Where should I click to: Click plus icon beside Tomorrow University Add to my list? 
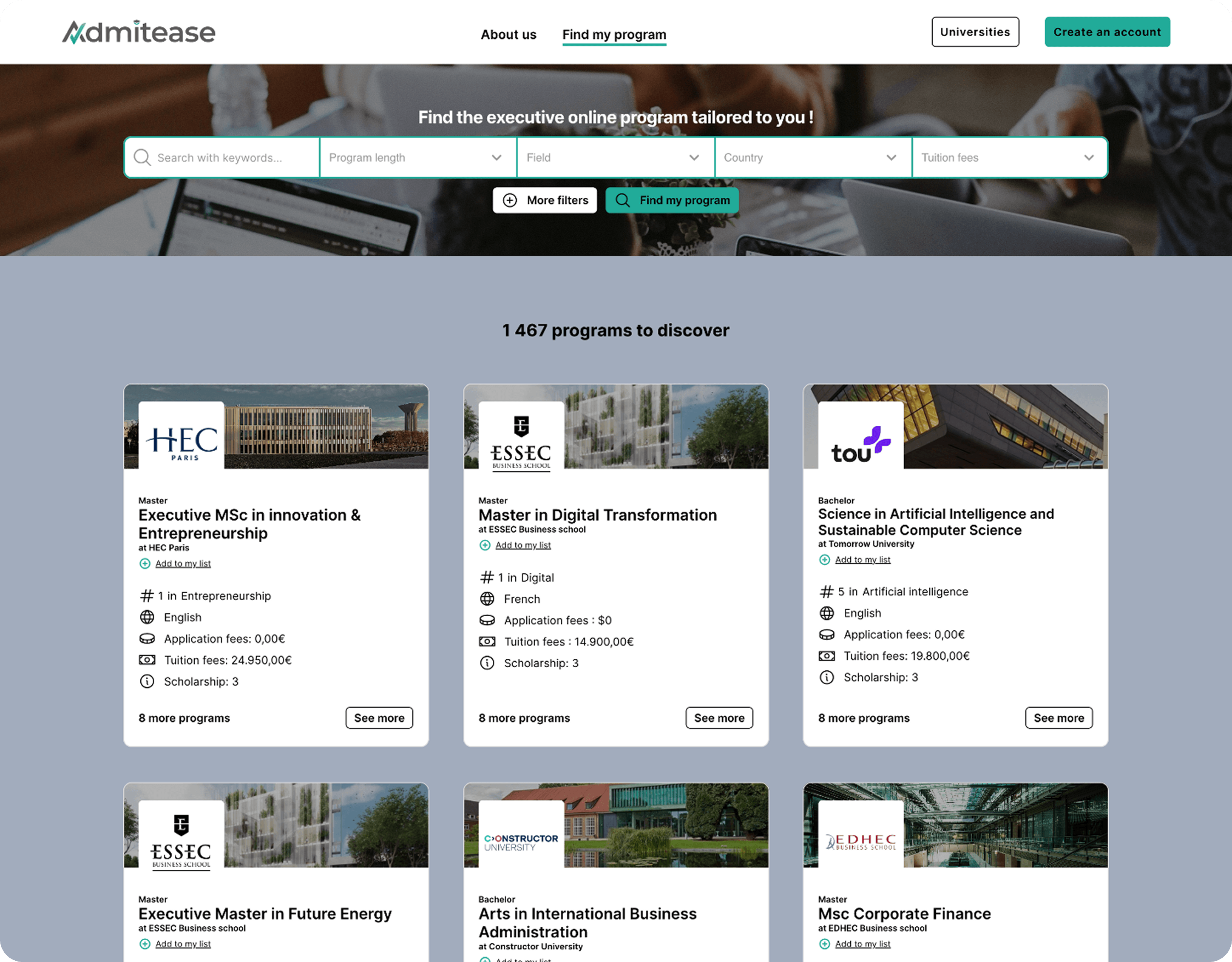(x=825, y=560)
